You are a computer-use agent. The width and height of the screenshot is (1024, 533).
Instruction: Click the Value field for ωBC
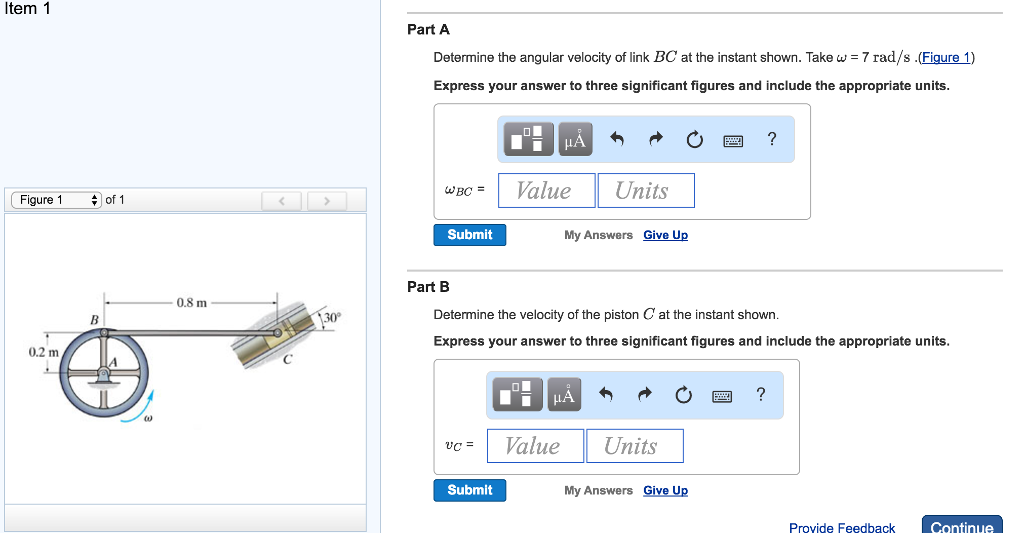(544, 191)
